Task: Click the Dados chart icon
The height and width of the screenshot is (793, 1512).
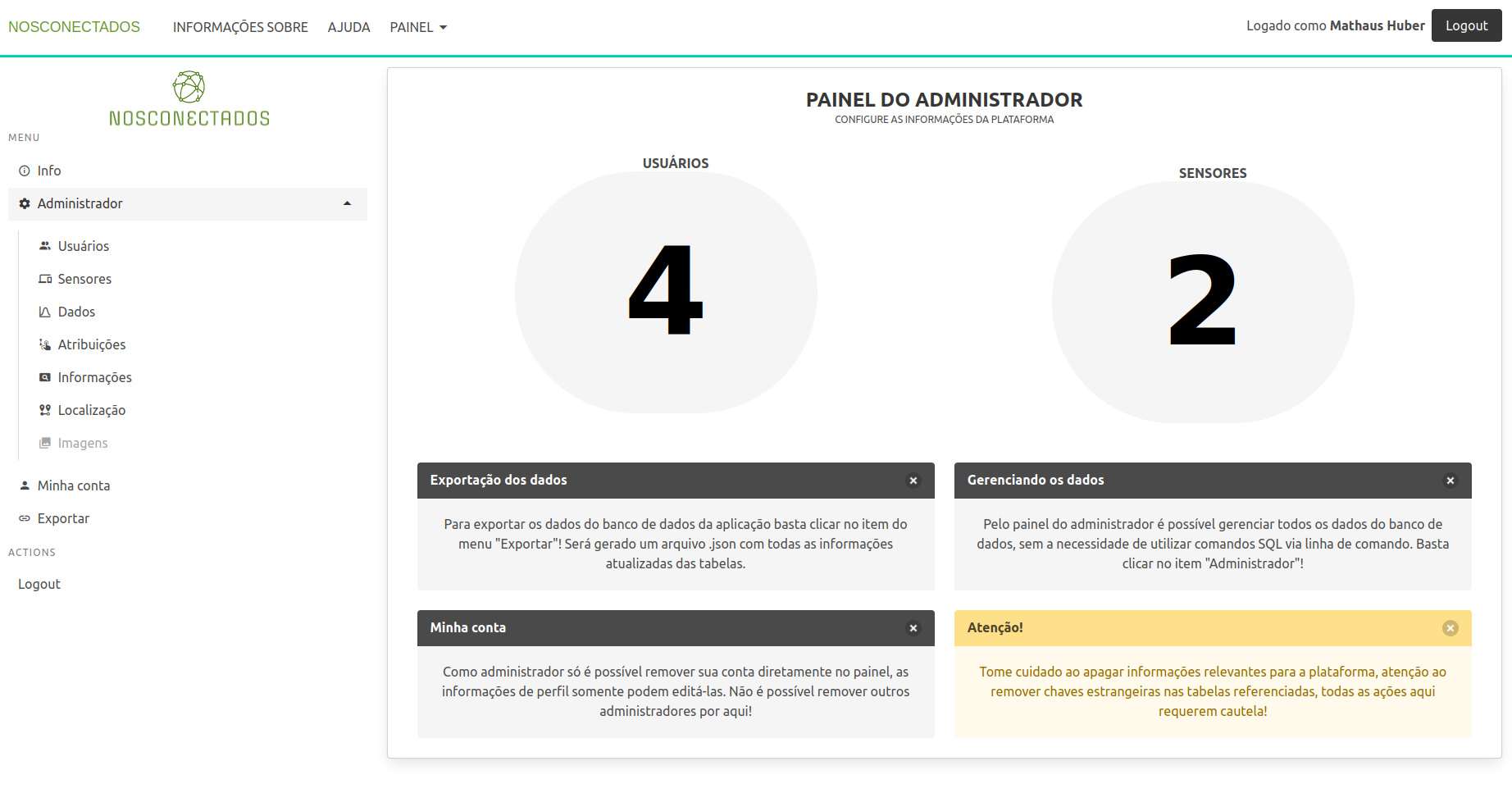Action: (x=43, y=311)
